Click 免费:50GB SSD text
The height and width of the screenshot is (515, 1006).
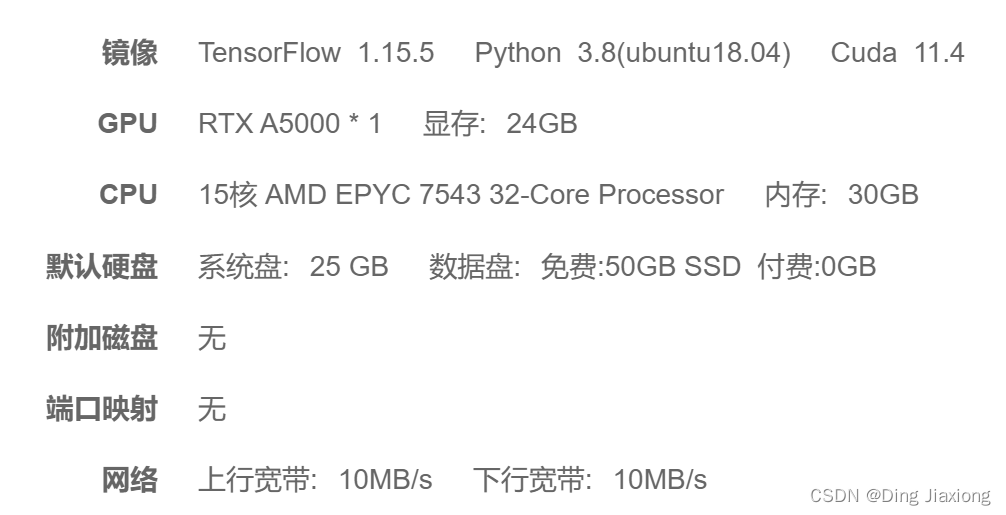pos(640,266)
